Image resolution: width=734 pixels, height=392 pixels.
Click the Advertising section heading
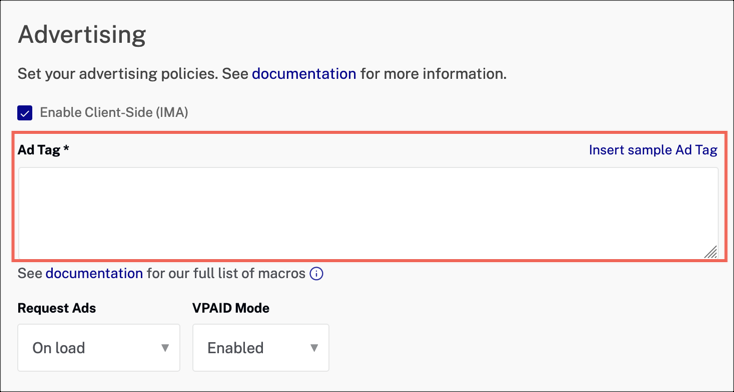[82, 35]
